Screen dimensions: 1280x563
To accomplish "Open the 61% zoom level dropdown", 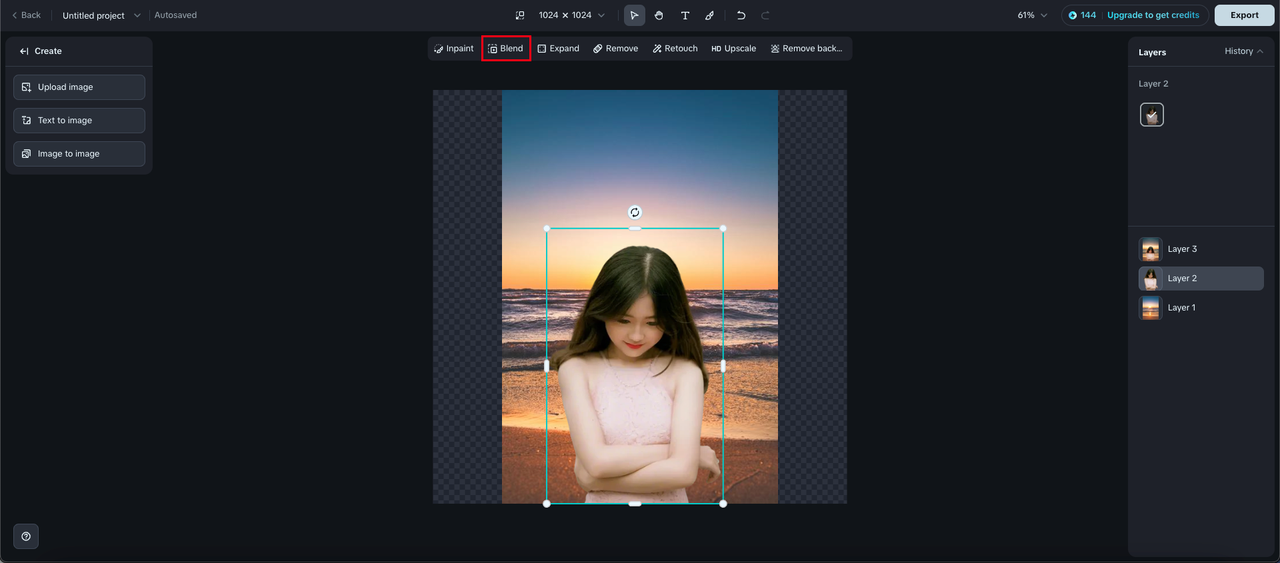I will [x=1032, y=15].
